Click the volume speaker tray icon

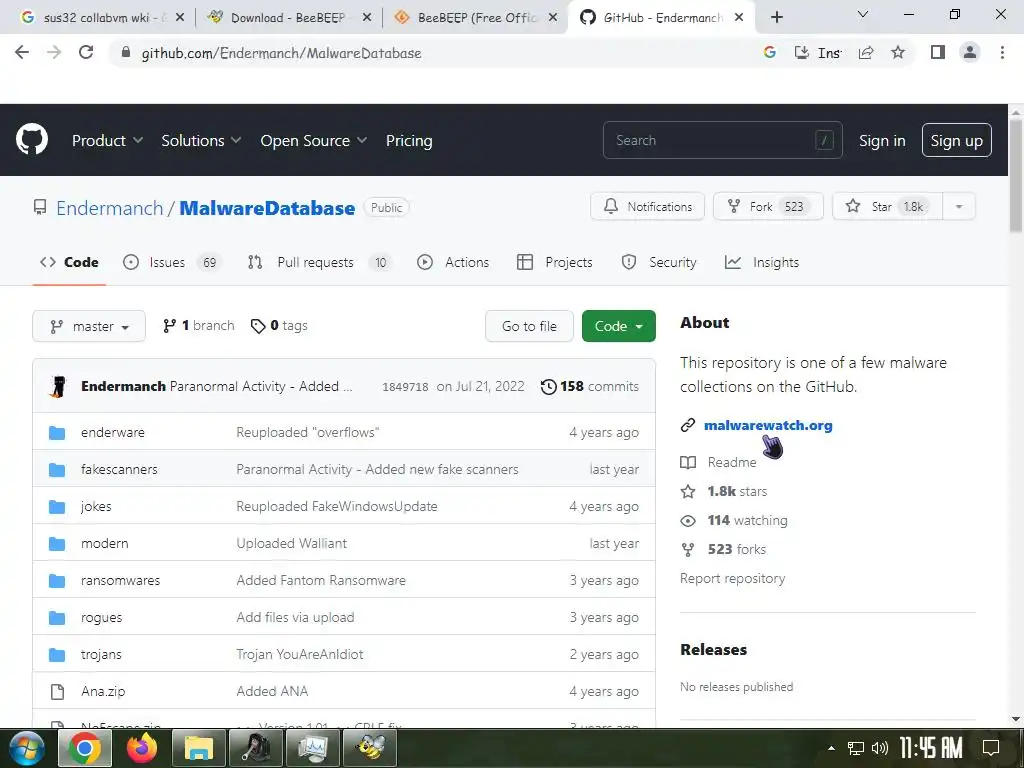pyautogui.click(x=880, y=748)
